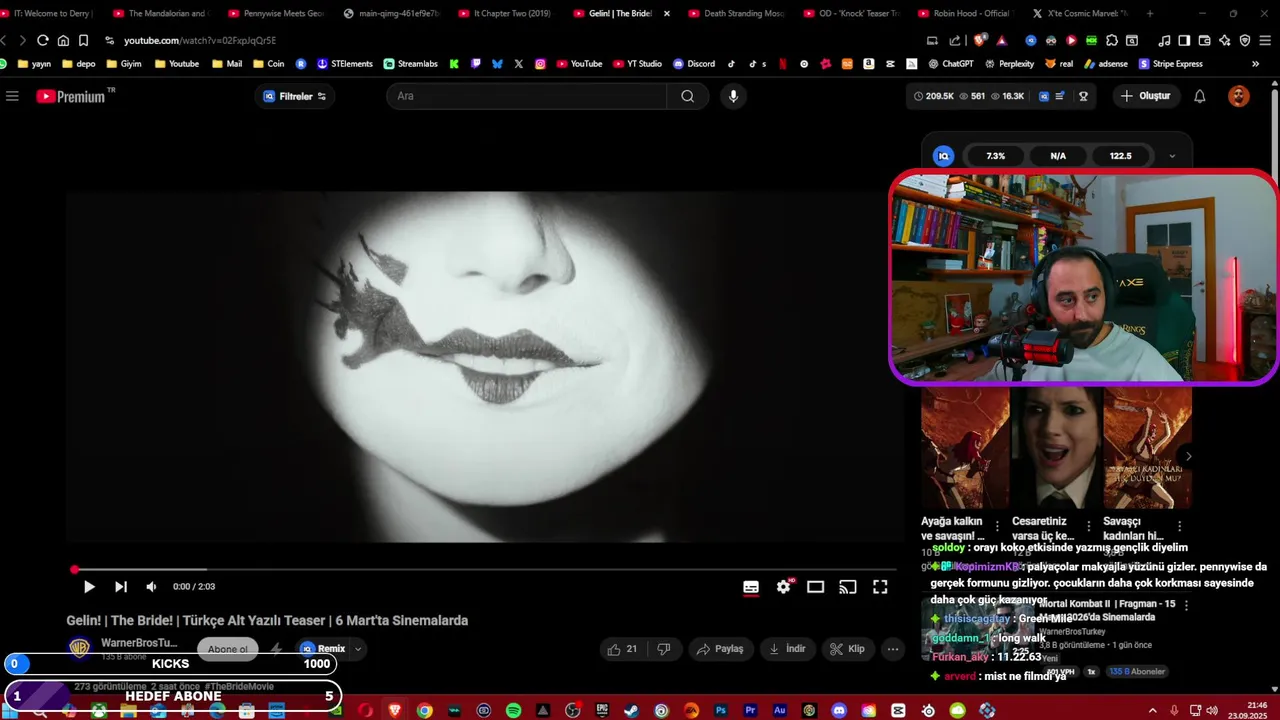Switch to 'Robin Hood - Official' tab

[965, 14]
